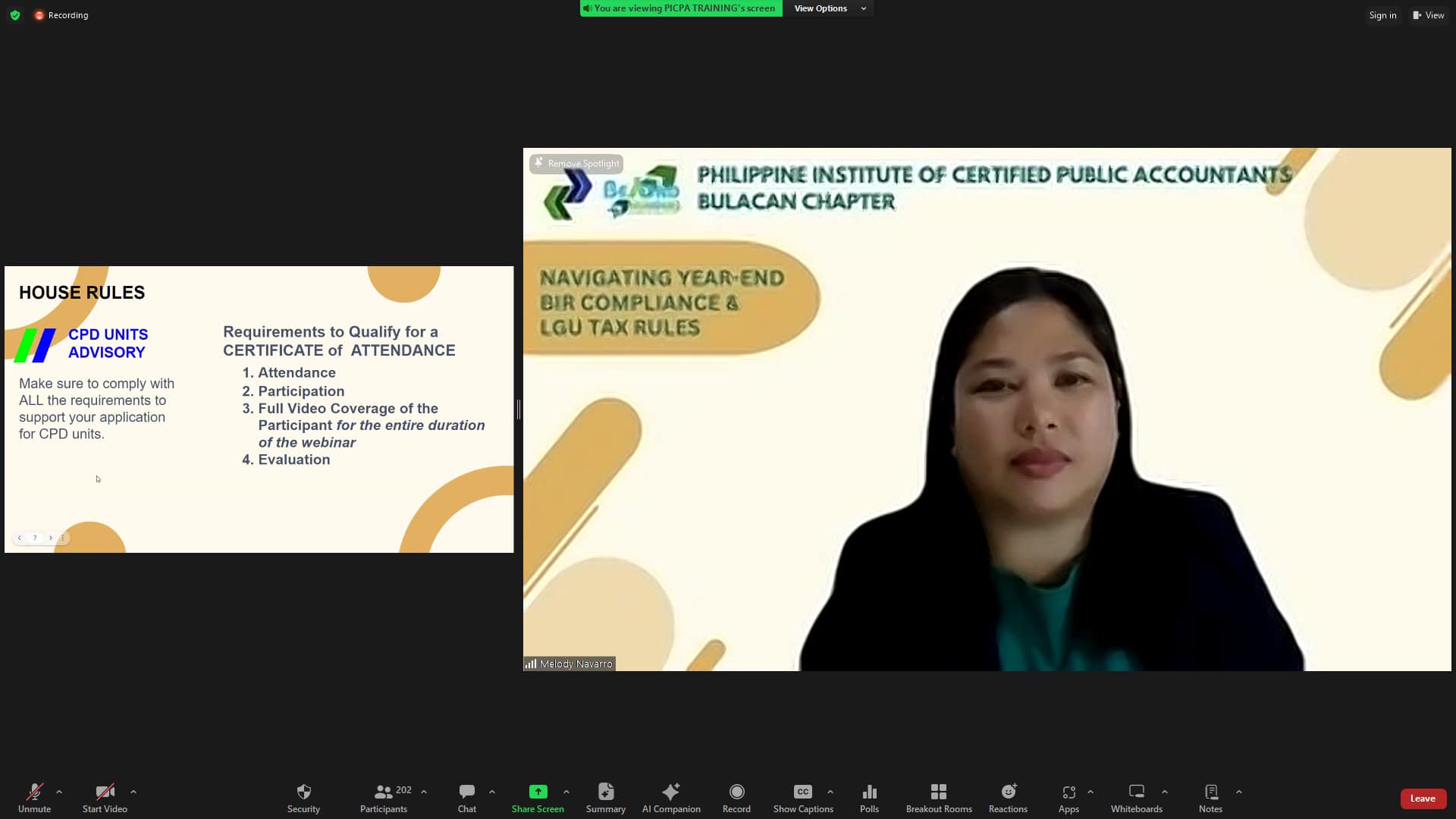Open Polls
Image resolution: width=1456 pixels, height=819 pixels.
coord(870,798)
